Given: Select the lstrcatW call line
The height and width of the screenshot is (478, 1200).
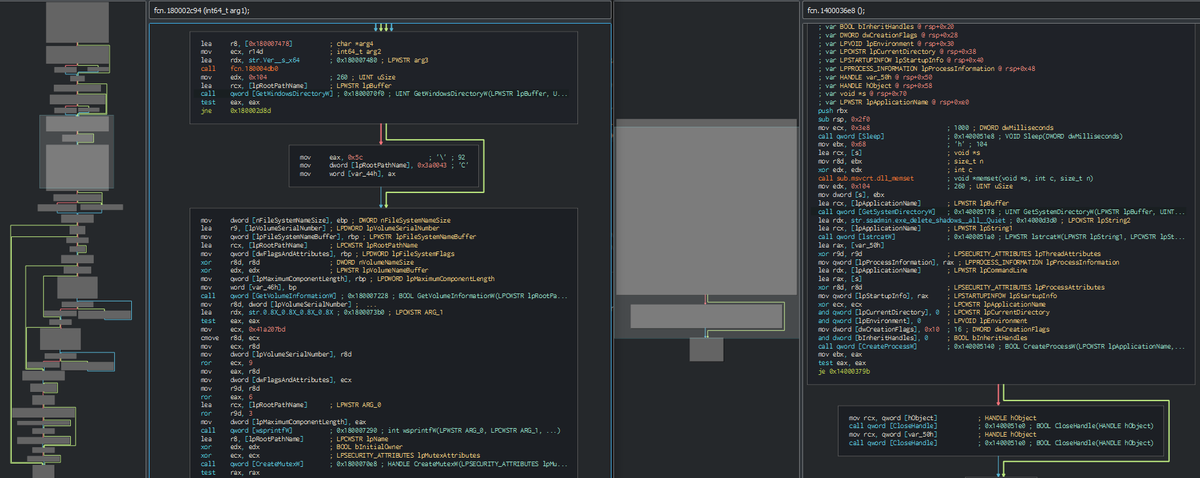Looking at the screenshot, I should [x=1001, y=235].
